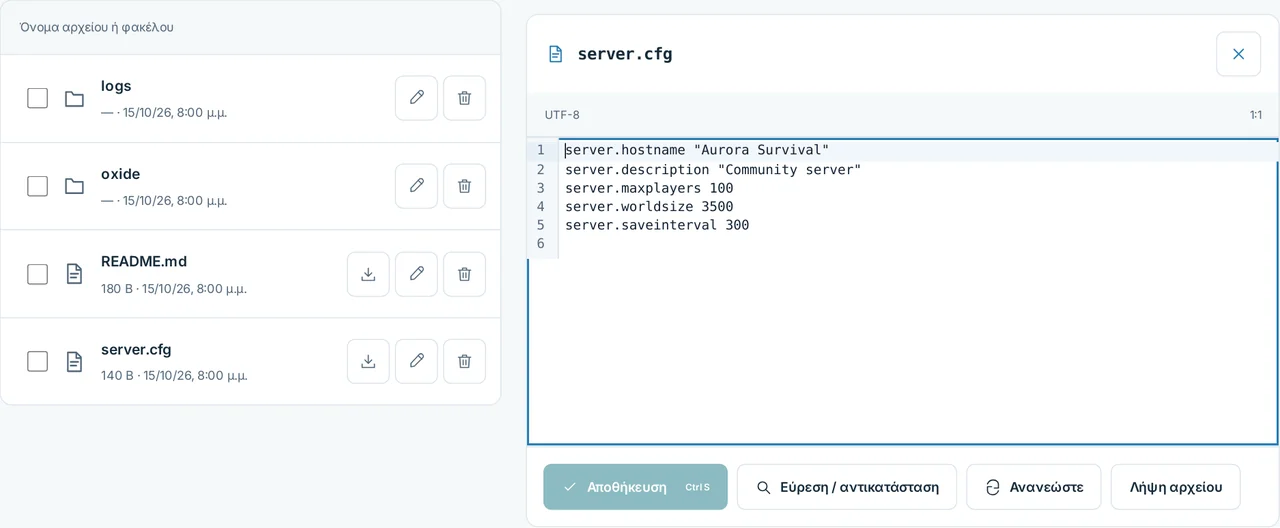
Task: Click the Αποθήκευση save button
Action: [x=635, y=487]
